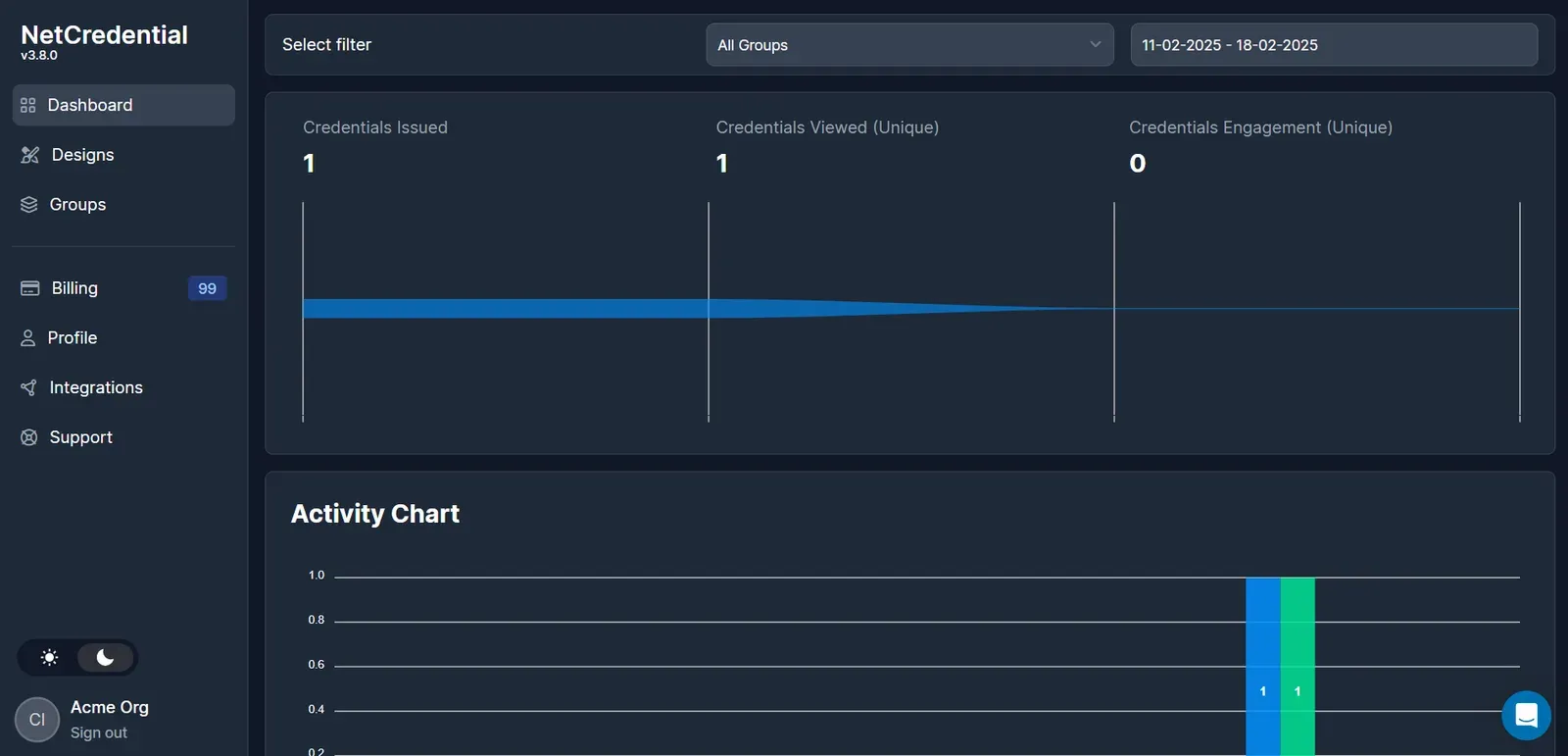The height and width of the screenshot is (756, 1568).
Task: Click the blue funnel band under Credentials Issued
Action: point(506,309)
